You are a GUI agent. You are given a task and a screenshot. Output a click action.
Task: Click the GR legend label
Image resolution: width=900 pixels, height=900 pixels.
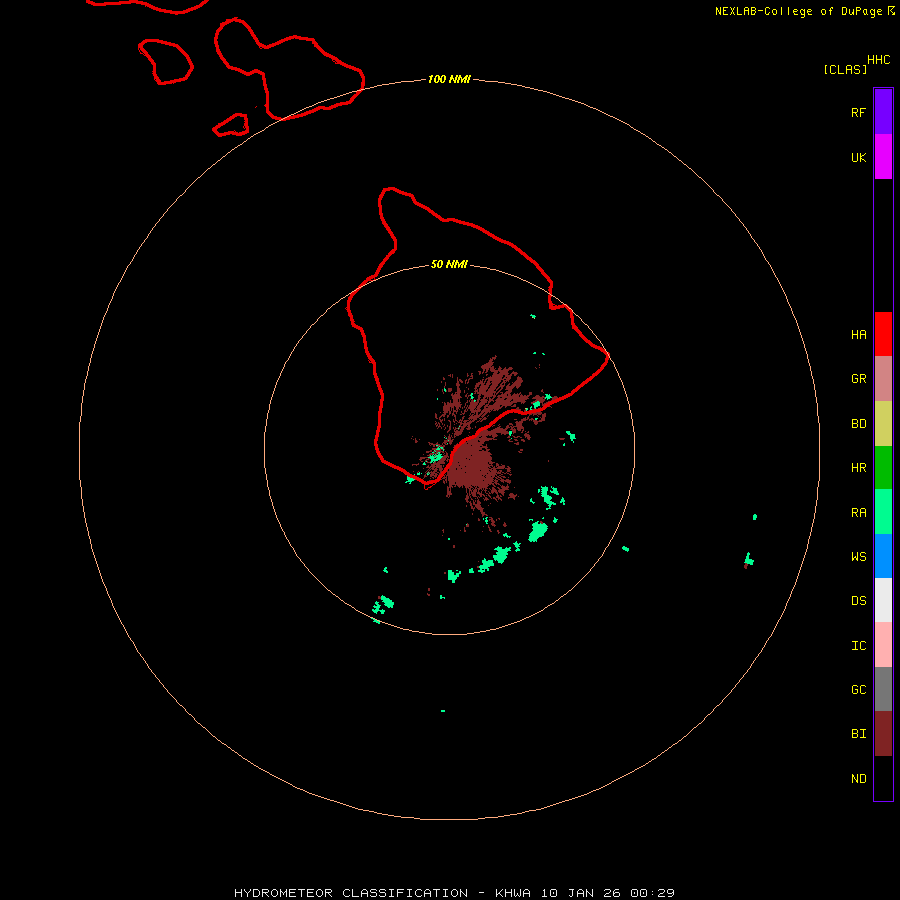858,379
